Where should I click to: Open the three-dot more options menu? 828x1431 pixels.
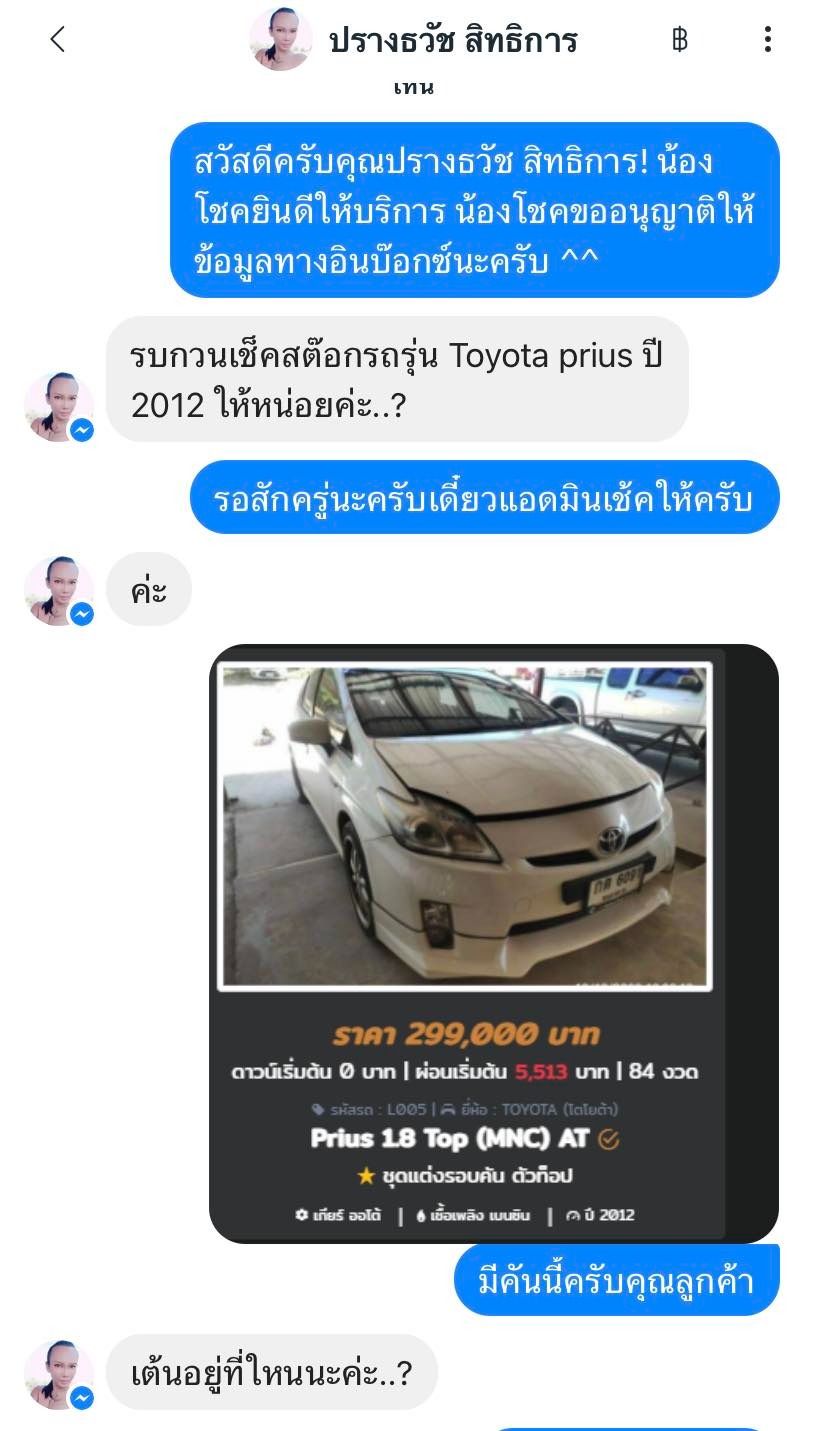tap(767, 40)
